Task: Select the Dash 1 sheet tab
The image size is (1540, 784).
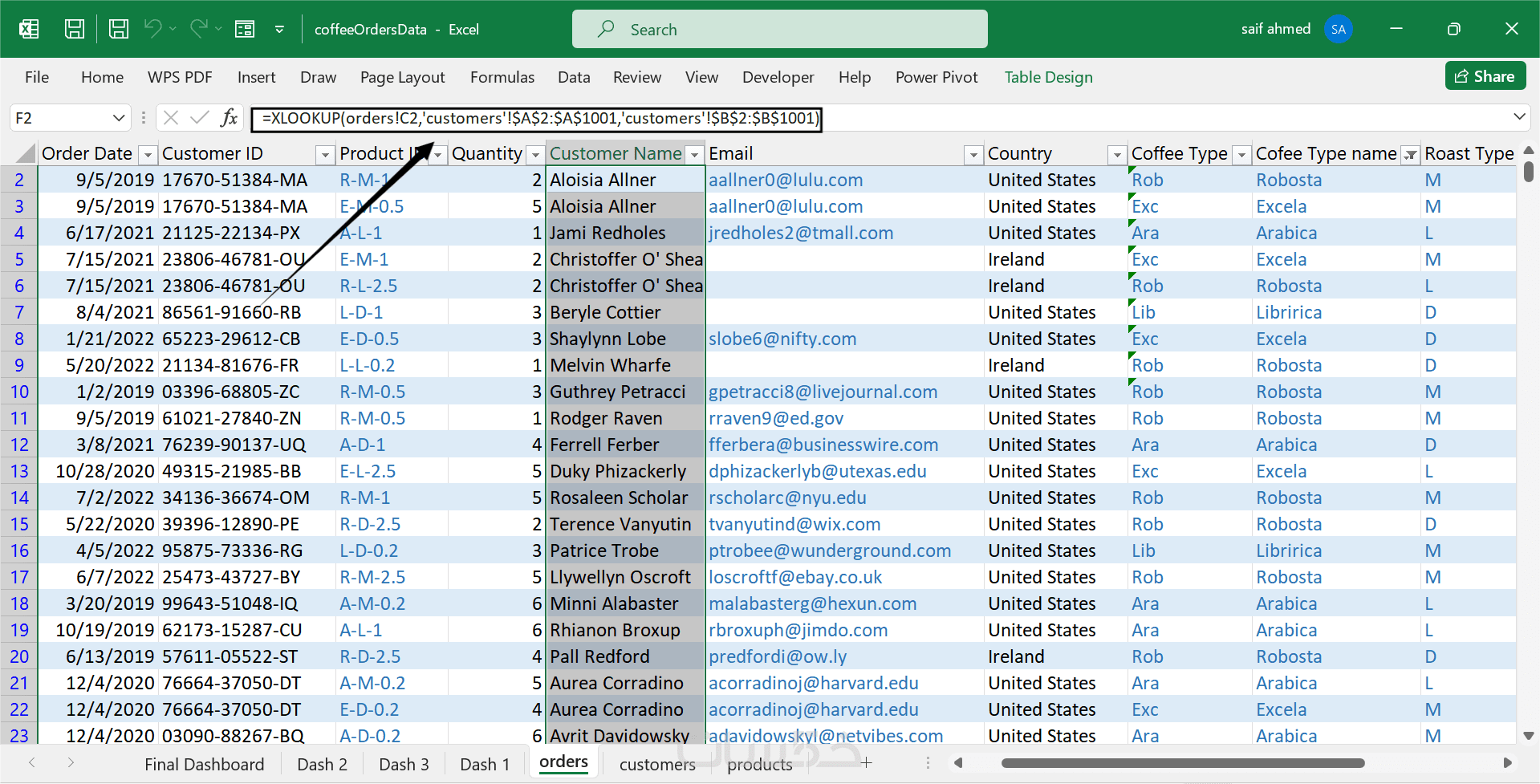Action: [x=485, y=764]
